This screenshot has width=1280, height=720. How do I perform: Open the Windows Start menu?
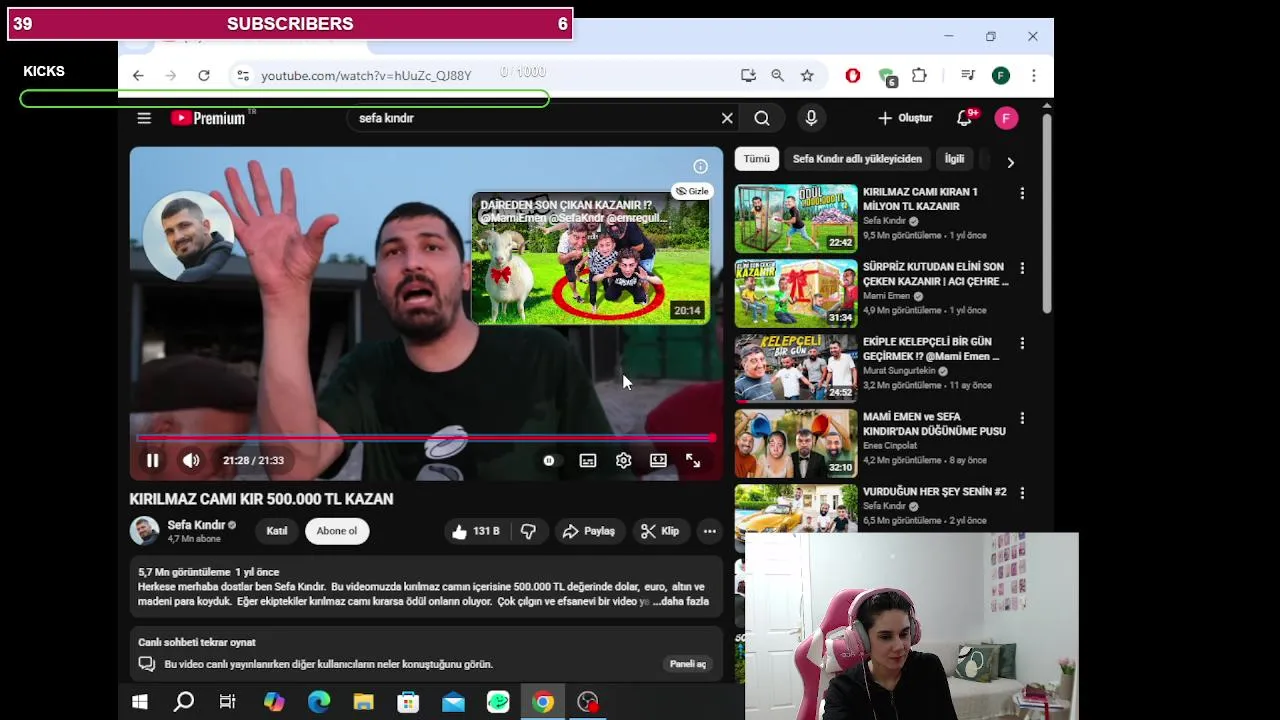pyautogui.click(x=140, y=702)
